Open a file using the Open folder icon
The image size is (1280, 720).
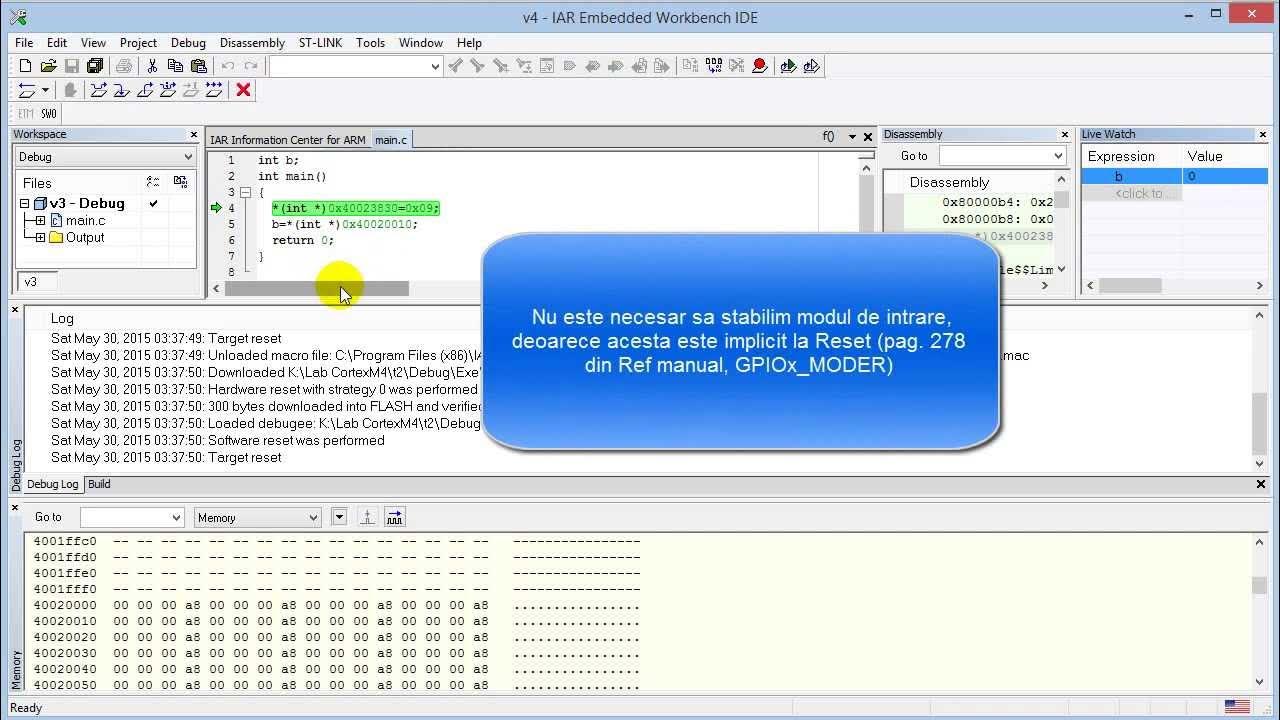point(48,66)
